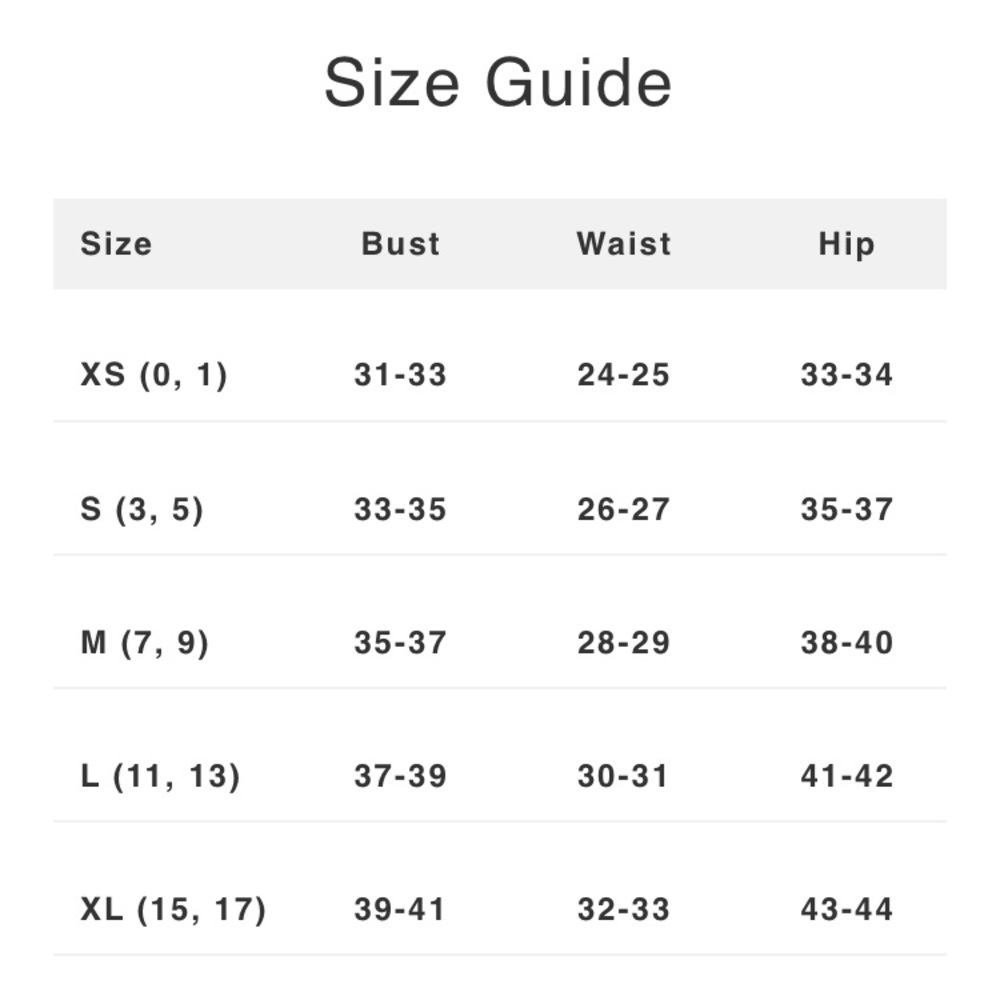Select the 41-42 hip value

coord(846,776)
